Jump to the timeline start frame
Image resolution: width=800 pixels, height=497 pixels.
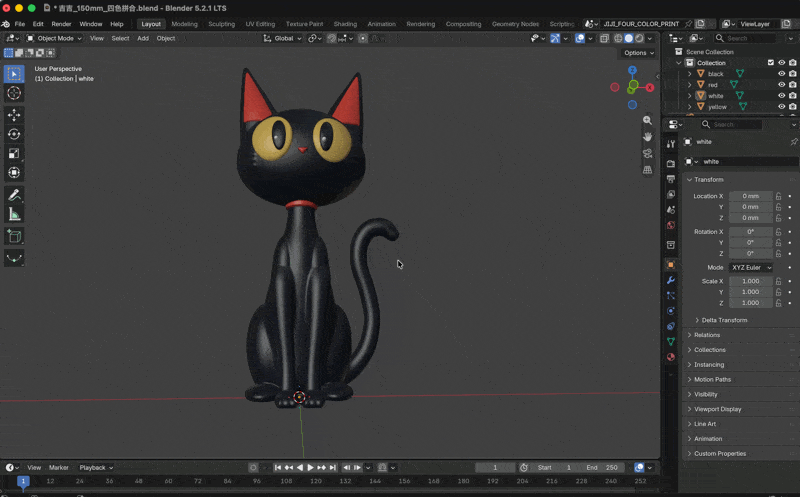click(278, 467)
